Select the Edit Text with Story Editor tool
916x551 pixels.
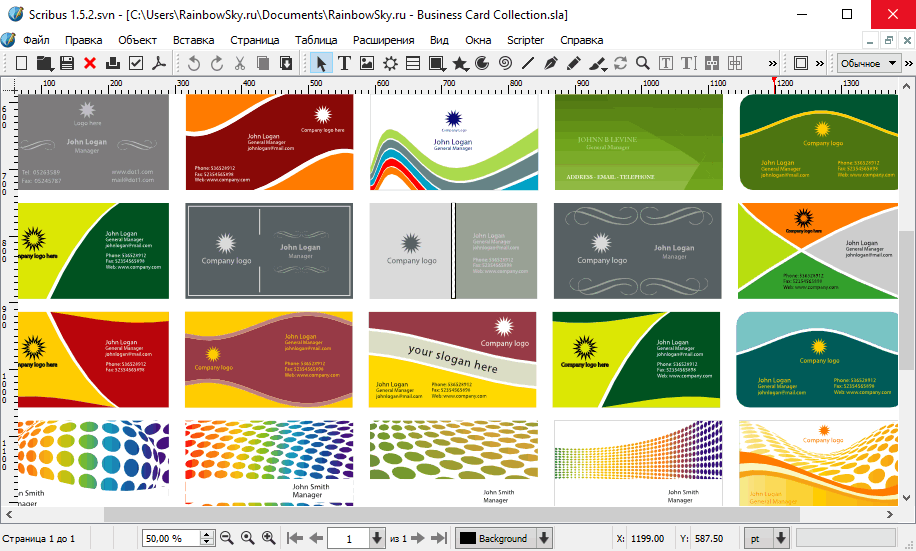689,63
